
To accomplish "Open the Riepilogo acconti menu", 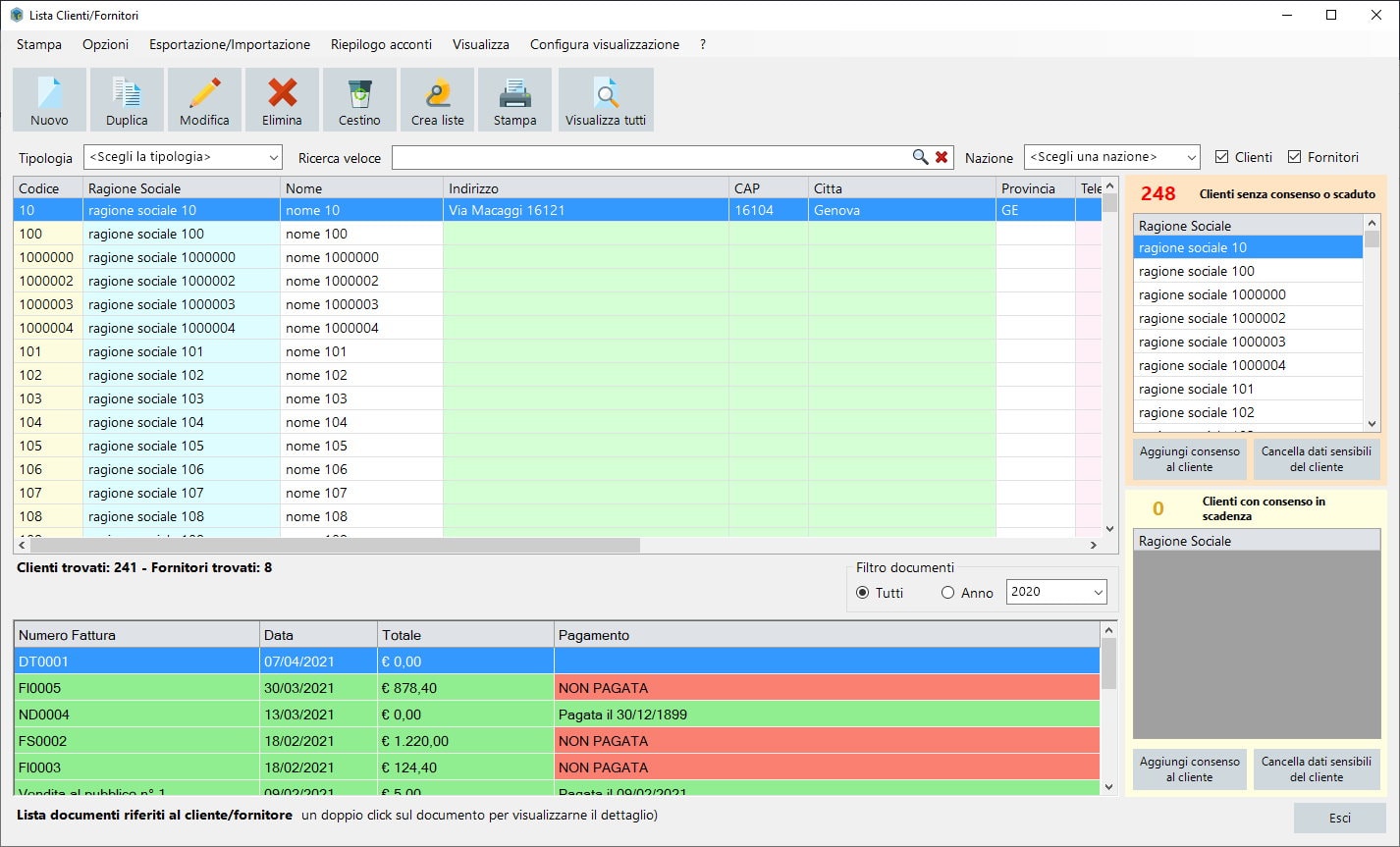I will [x=381, y=44].
